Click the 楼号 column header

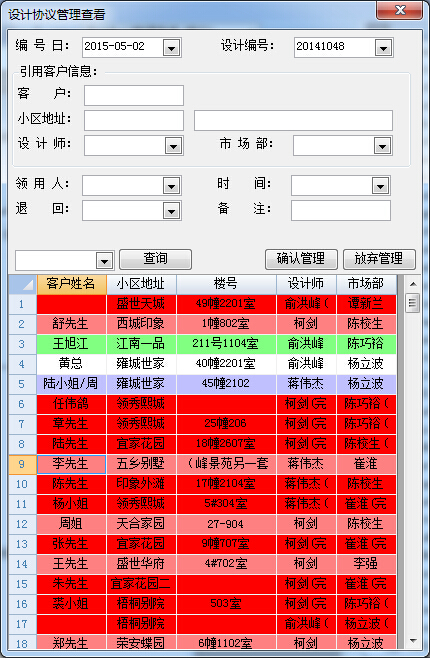pyautogui.click(x=226, y=284)
